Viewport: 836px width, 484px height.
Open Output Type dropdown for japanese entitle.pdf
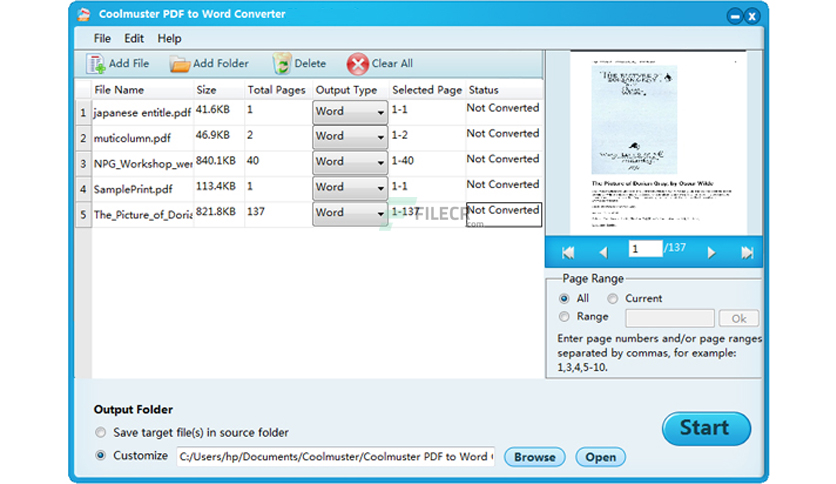(350, 112)
